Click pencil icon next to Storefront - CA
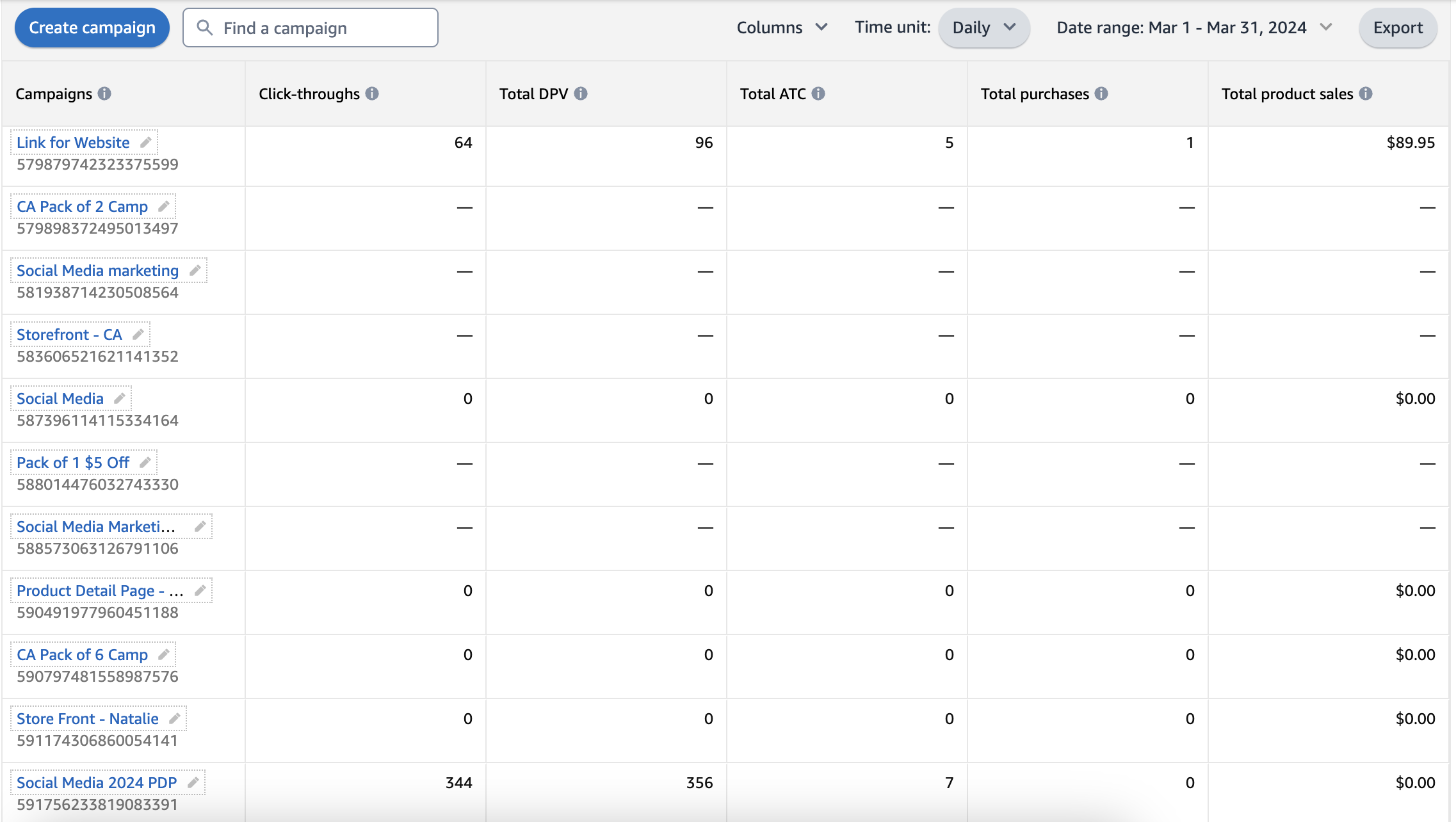 coord(138,334)
